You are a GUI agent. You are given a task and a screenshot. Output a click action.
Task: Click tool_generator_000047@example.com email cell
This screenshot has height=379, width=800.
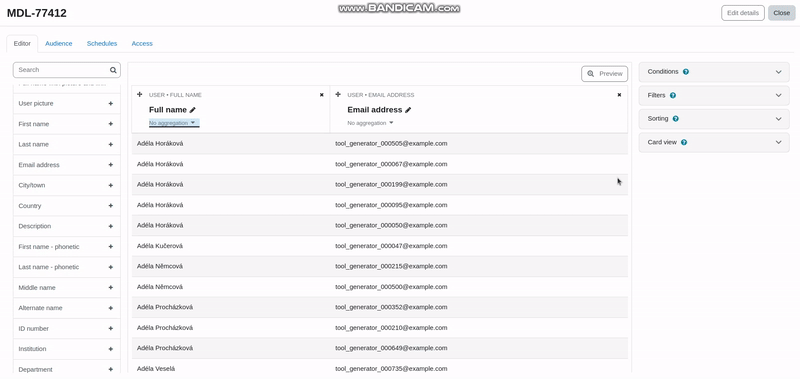click(x=391, y=246)
